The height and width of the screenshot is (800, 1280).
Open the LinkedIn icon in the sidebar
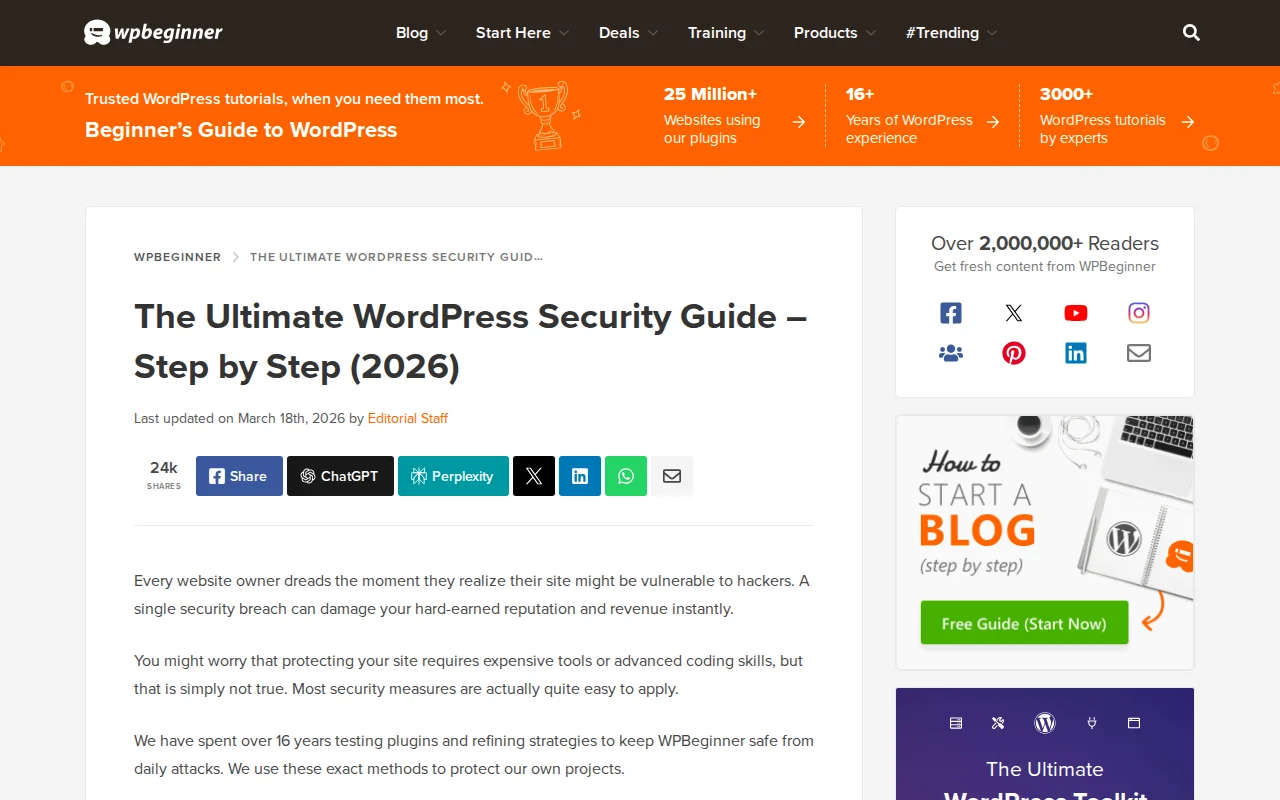(1075, 352)
